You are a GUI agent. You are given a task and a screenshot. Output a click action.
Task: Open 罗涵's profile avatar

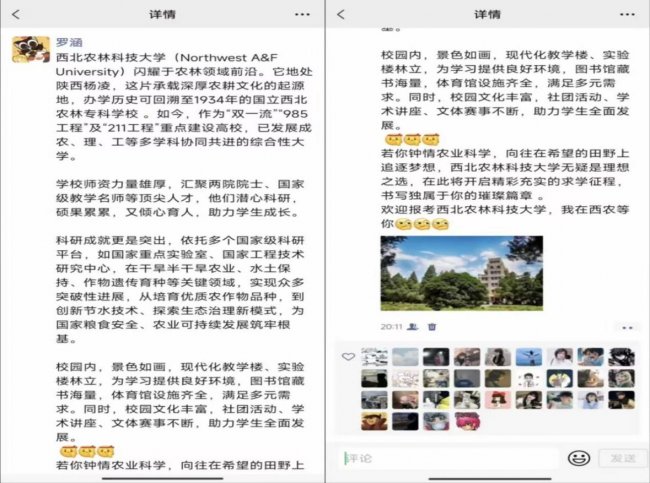click(31, 50)
